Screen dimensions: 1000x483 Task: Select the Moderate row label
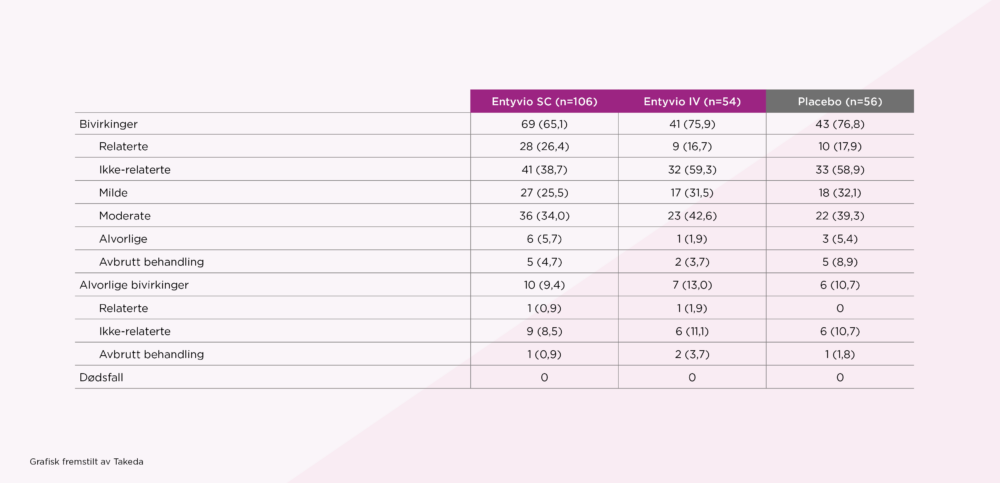point(124,216)
